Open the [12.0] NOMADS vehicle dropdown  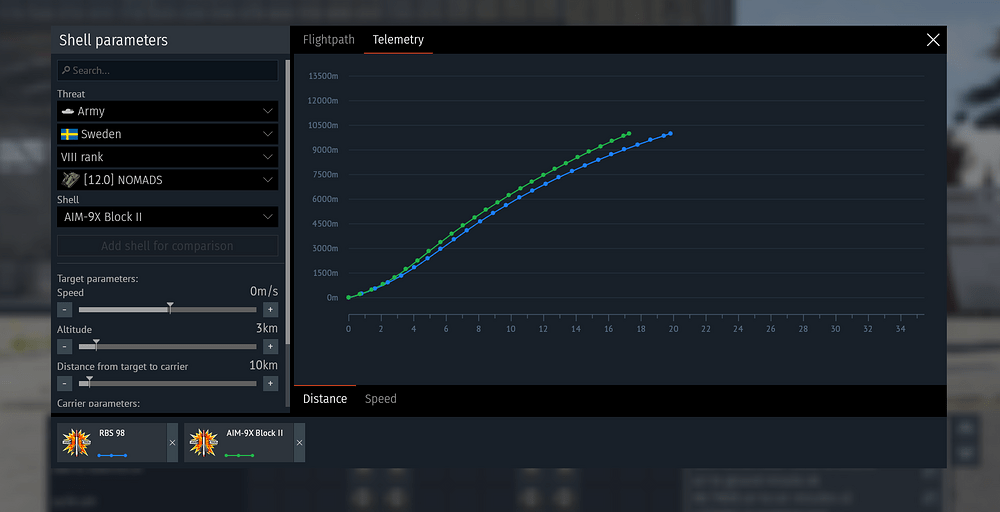(x=168, y=180)
